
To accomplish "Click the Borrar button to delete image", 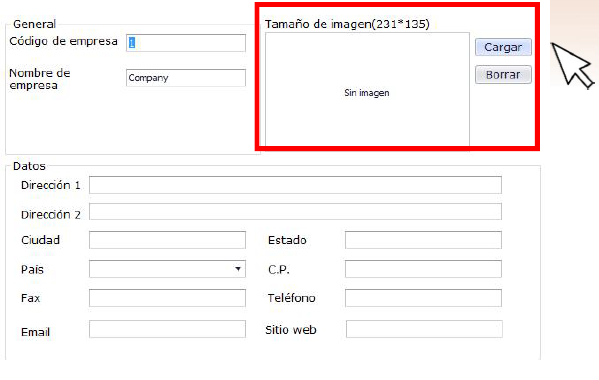I will click(x=503, y=74).
